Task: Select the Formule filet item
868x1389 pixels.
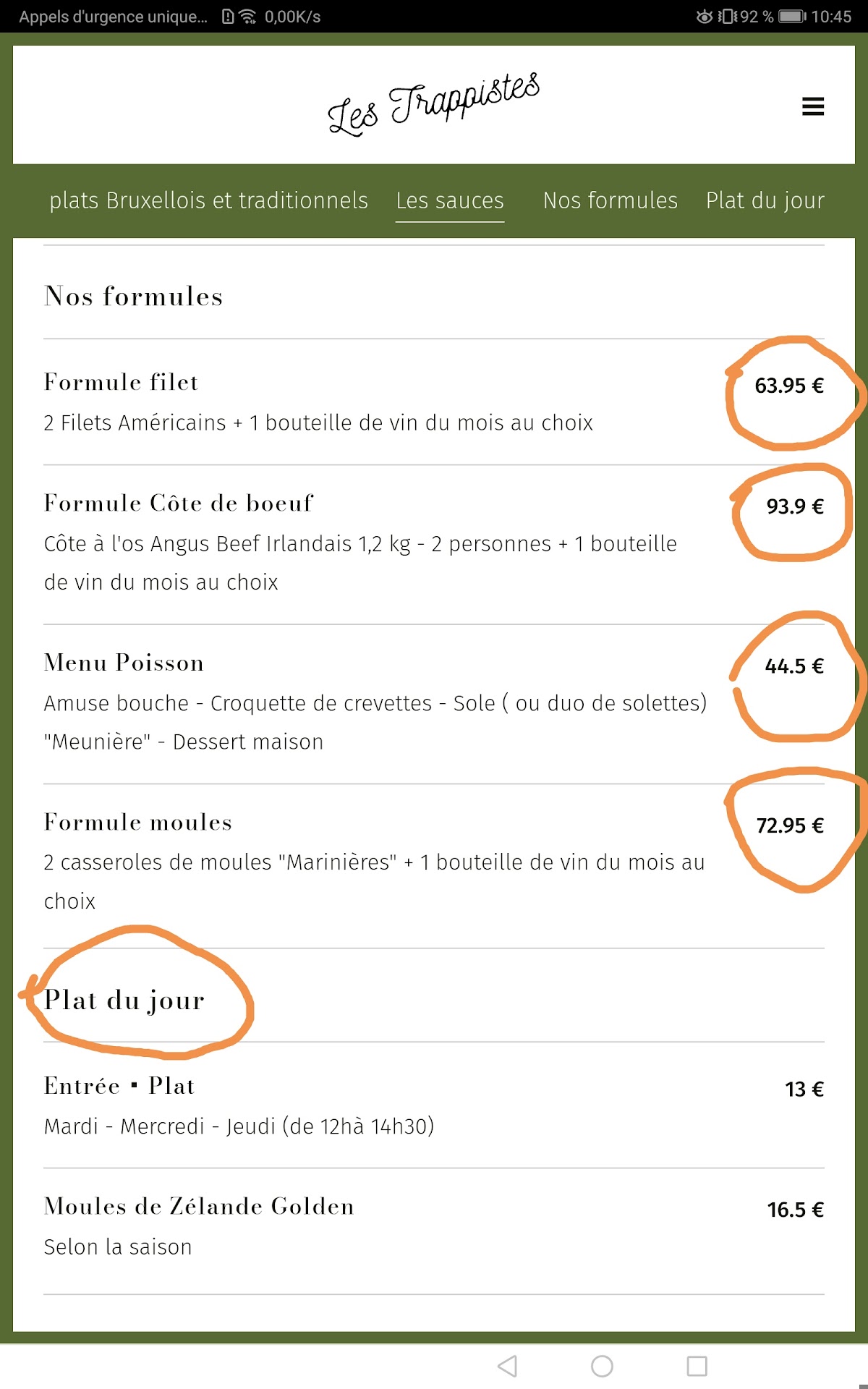Action: tap(121, 382)
